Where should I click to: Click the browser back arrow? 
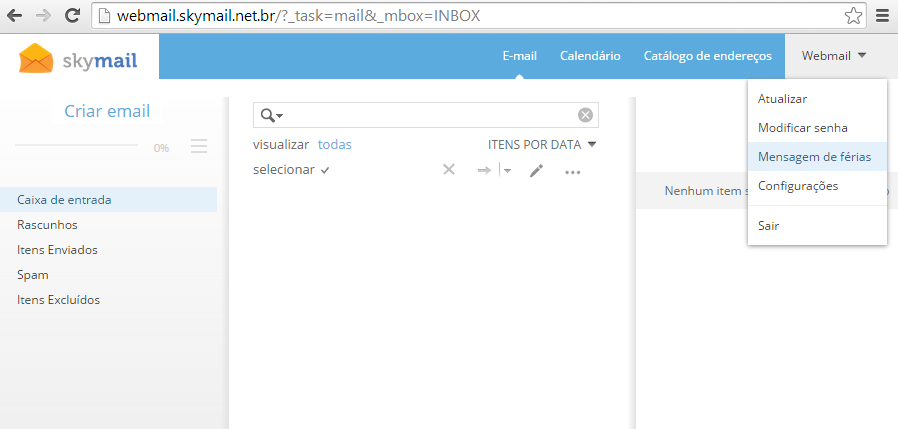coord(14,16)
